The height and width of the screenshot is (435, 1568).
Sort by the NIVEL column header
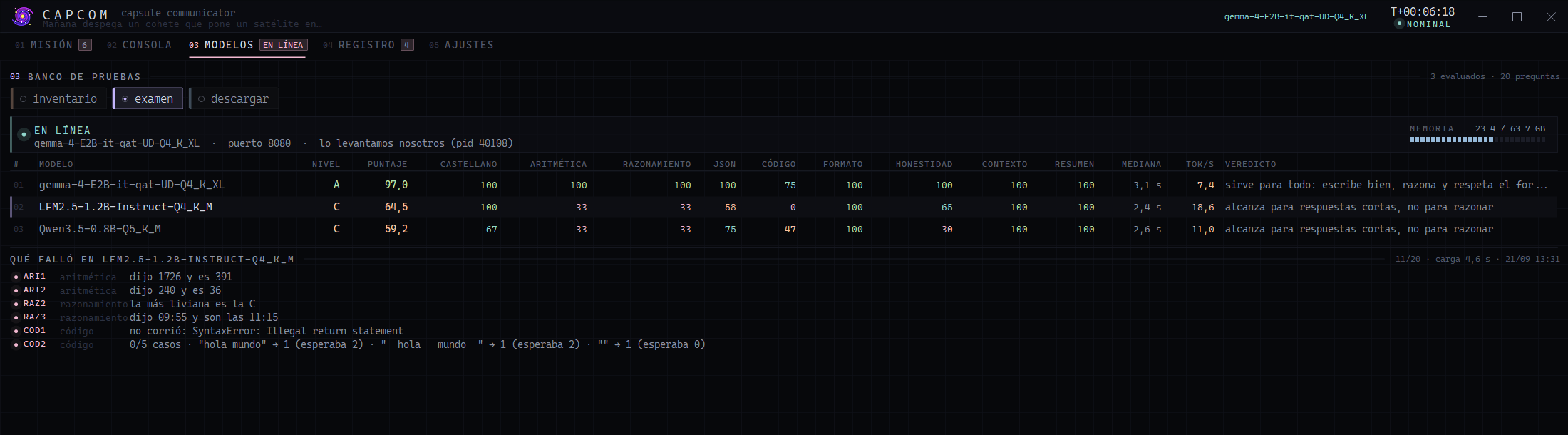point(326,164)
